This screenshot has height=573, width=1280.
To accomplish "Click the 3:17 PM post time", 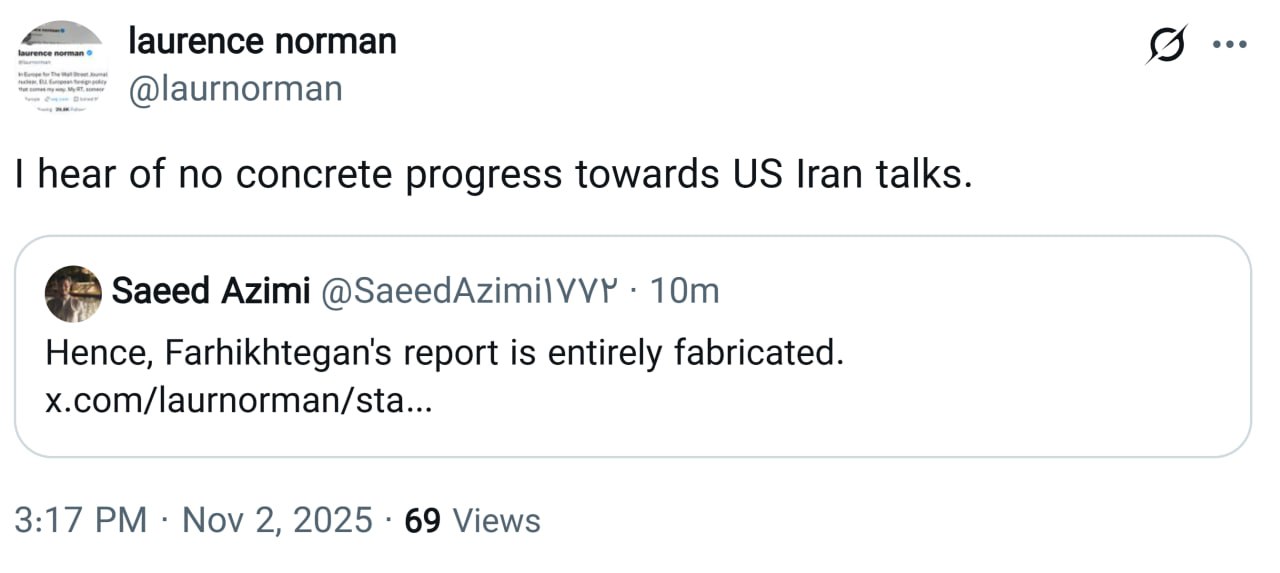I will click(81, 521).
